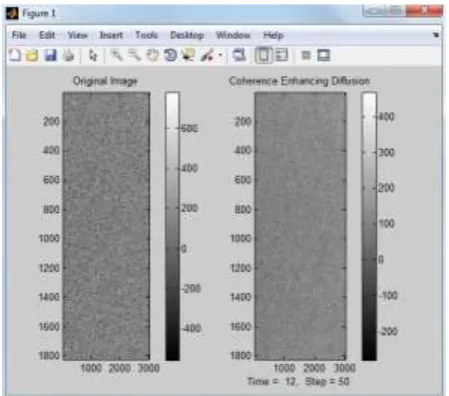Close the Figure 1 window
Image resolution: width=449 pixels, height=396 pixels.
(424, 11)
